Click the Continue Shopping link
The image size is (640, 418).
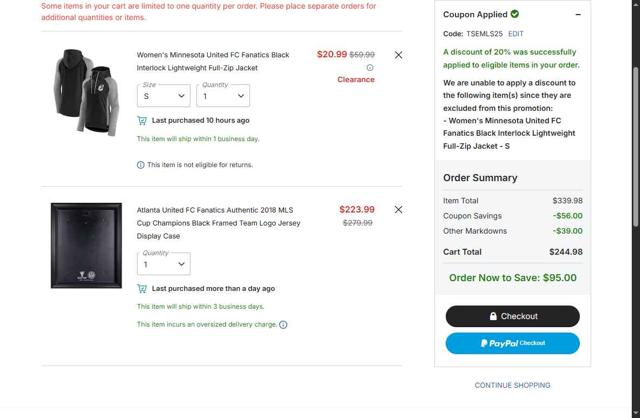[512, 385]
